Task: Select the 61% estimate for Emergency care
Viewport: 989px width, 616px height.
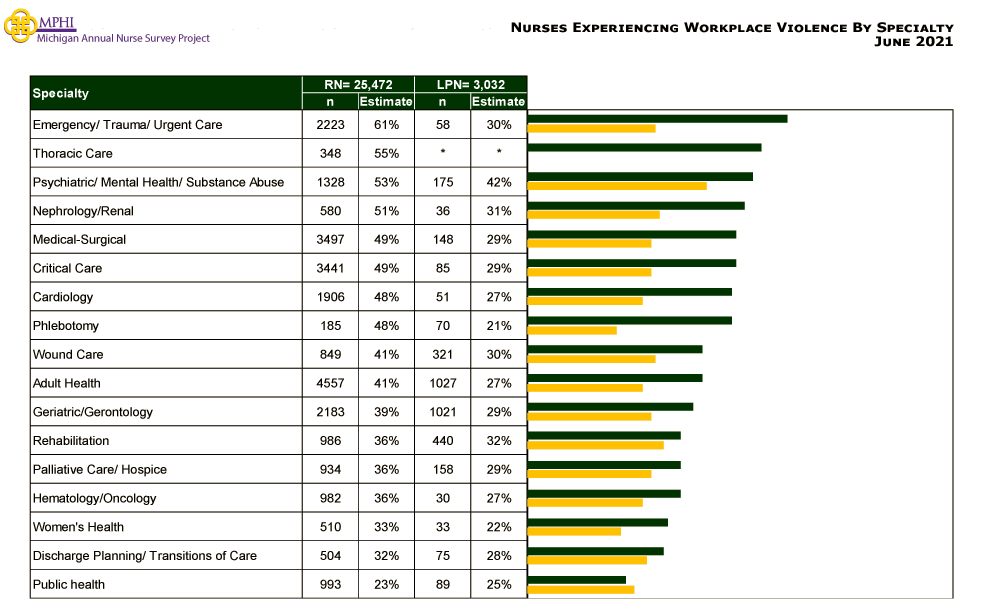Action: pos(385,124)
